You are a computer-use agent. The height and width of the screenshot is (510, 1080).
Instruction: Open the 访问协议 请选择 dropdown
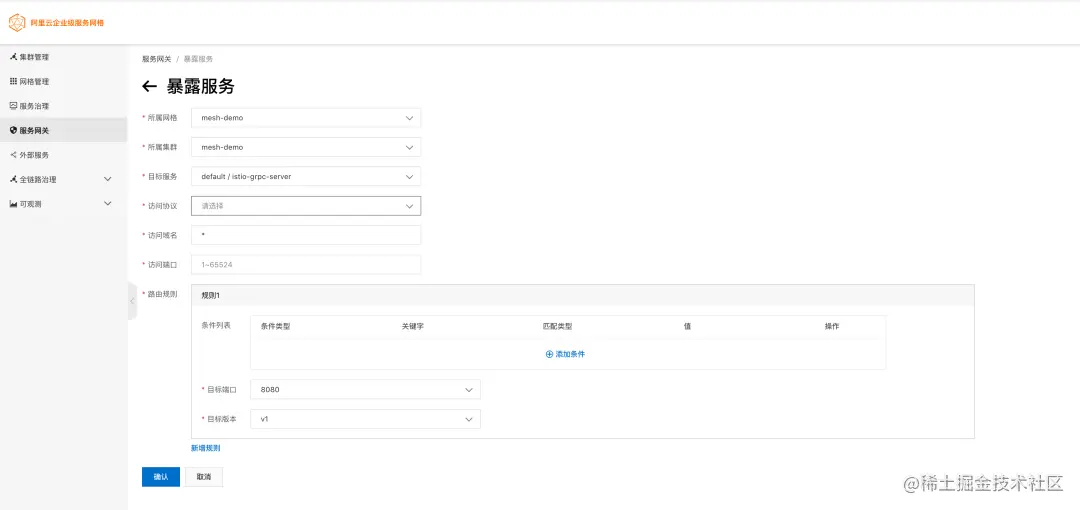(x=306, y=206)
